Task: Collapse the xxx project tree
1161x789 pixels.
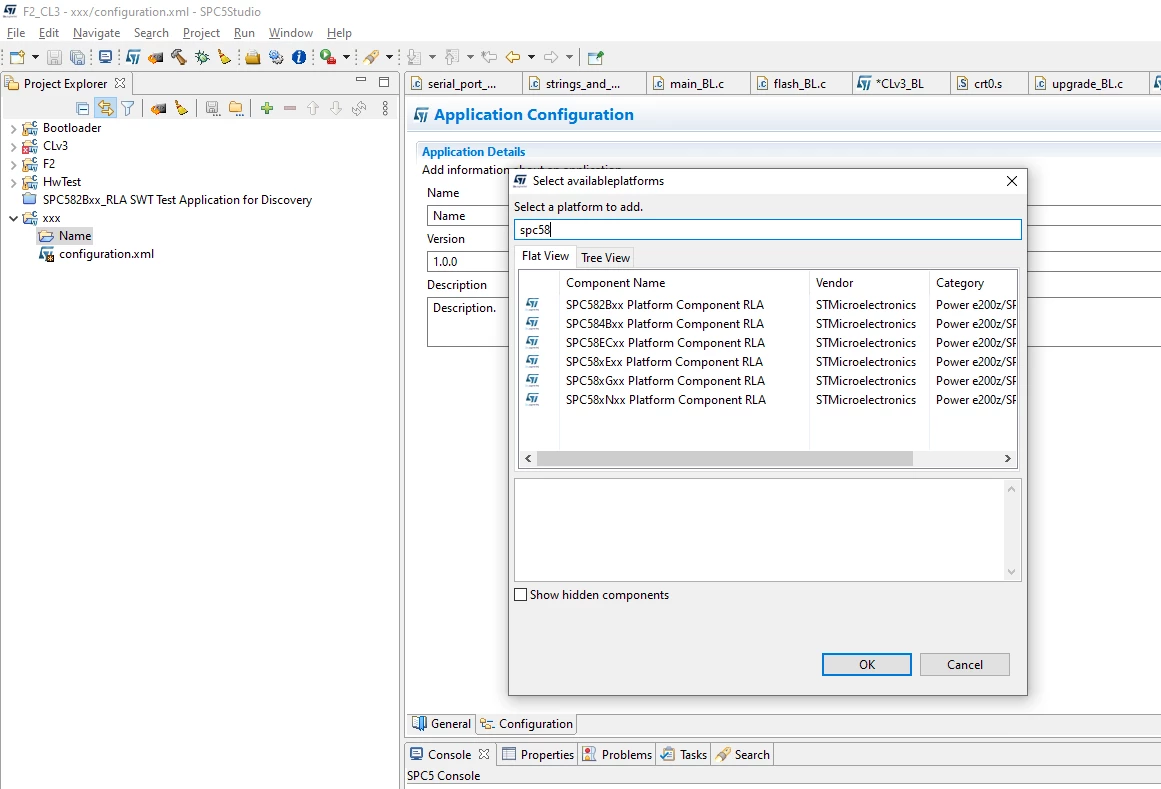Action: click(13, 218)
